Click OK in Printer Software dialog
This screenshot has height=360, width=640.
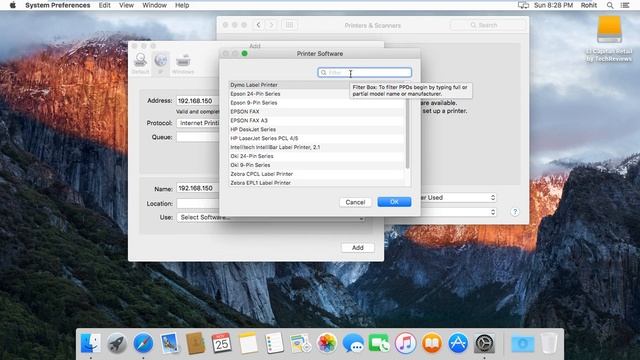point(394,202)
